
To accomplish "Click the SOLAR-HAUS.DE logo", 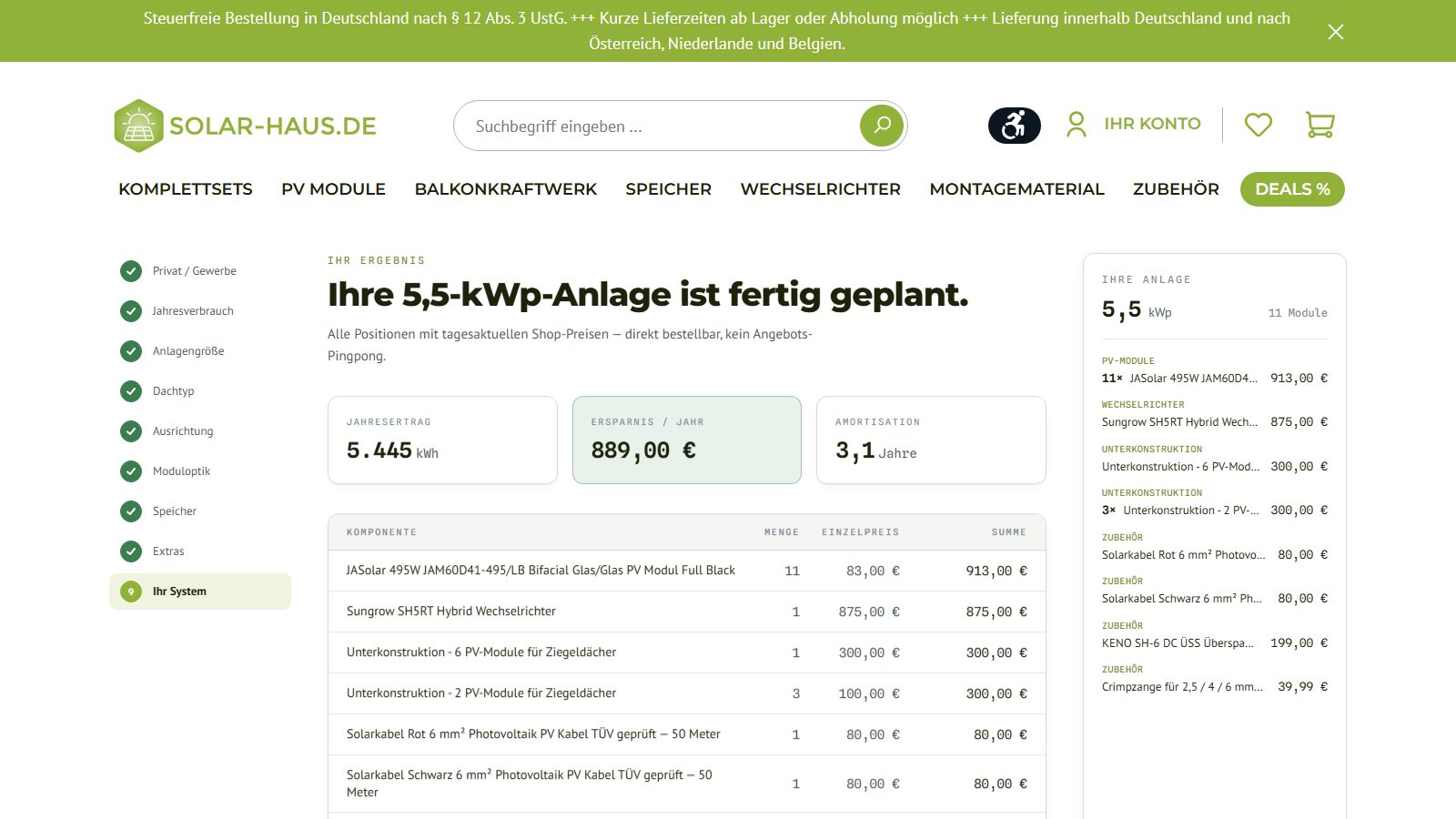I will coord(245,126).
